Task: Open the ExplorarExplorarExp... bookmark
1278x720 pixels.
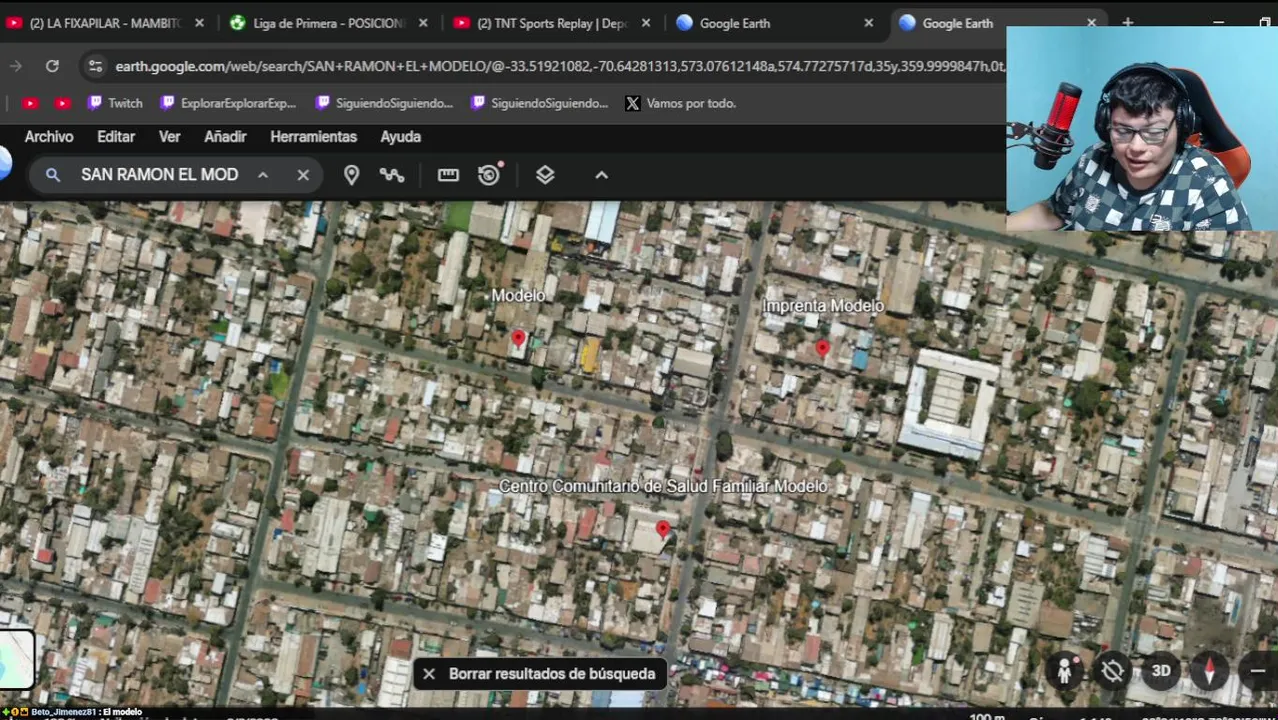Action: coord(228,103)
